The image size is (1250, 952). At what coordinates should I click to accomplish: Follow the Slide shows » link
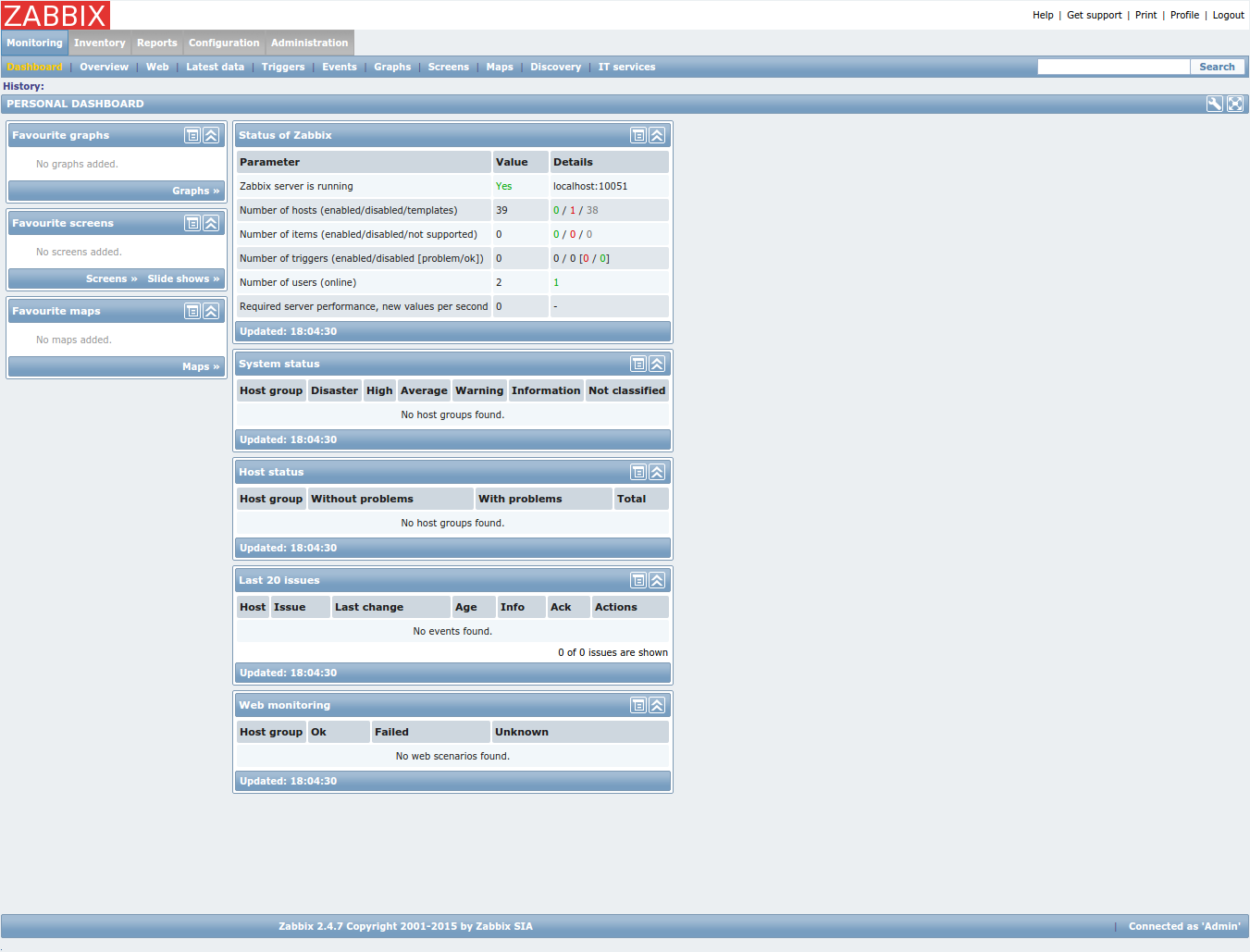(184, 278)
